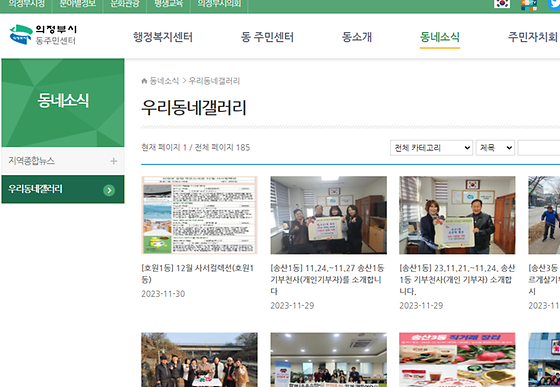Click the 우리동네갤러리 page heading
Screen dimensions: 560x387
click(x=194, y=107)
